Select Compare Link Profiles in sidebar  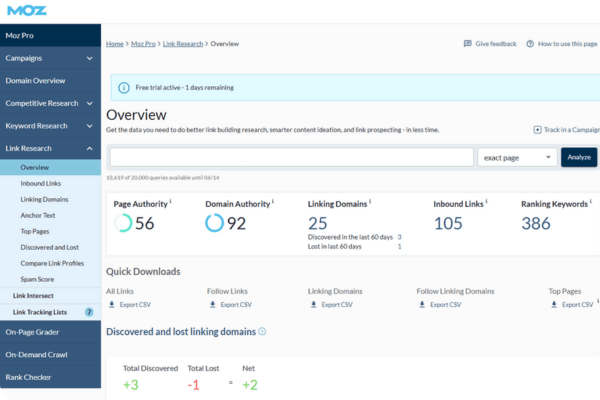51,263
